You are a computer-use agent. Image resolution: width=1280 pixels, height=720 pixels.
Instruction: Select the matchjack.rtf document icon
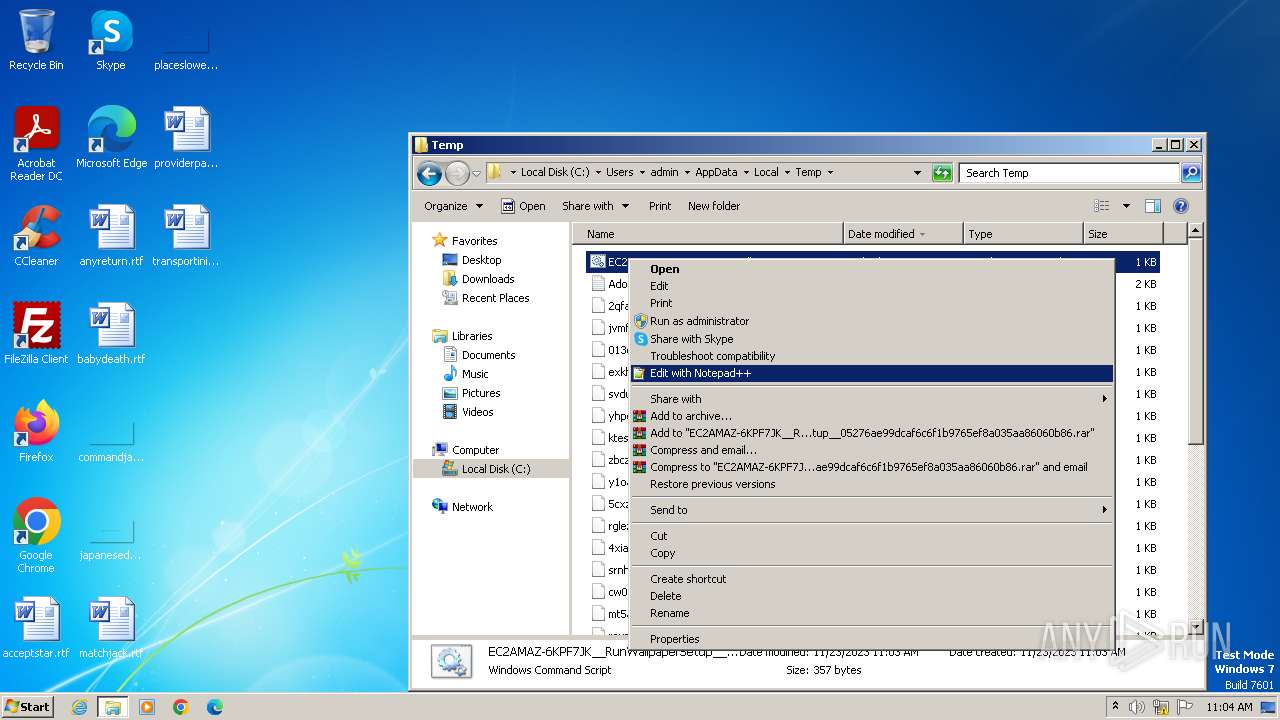111,628
